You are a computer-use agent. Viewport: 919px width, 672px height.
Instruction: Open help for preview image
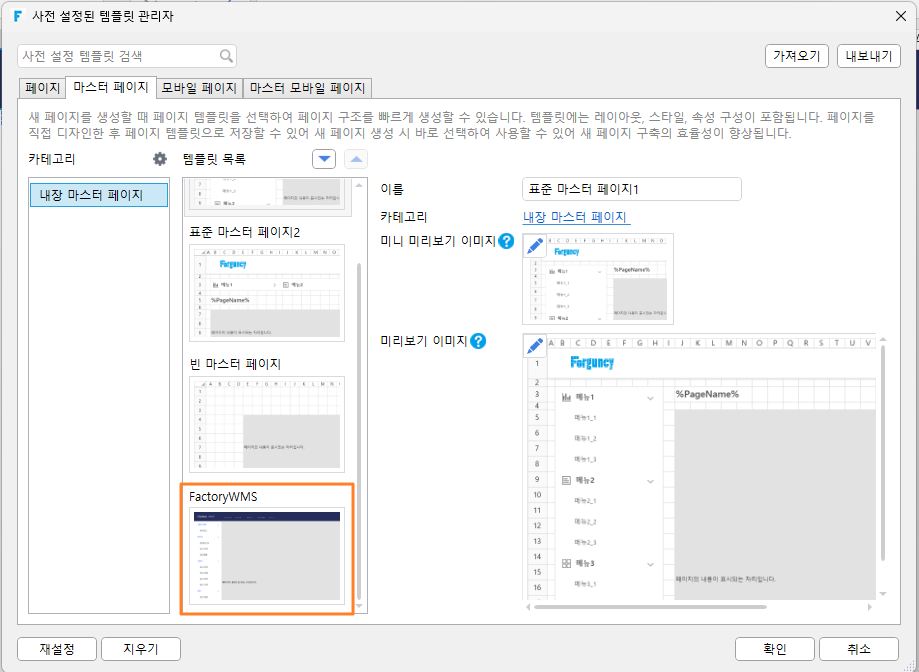coord(478,341)
